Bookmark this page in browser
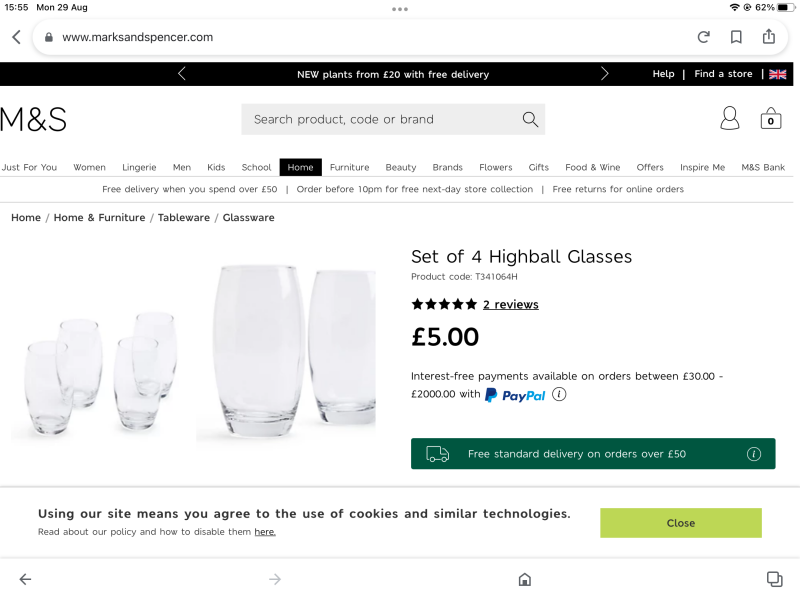 tap(736, 37)
